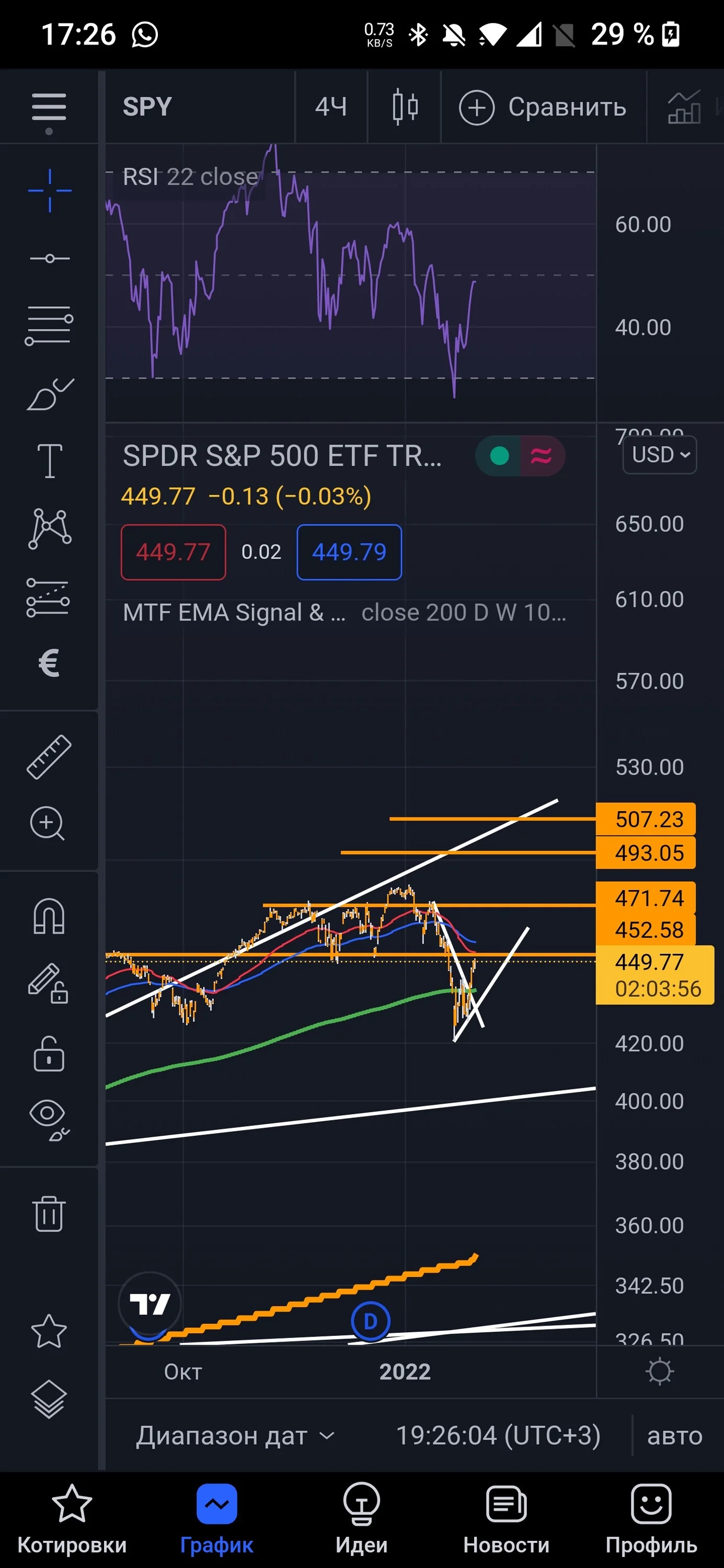Click the D dividend marker
The height and width of the screenshot is (1568, 724).
click(370, 1321)
